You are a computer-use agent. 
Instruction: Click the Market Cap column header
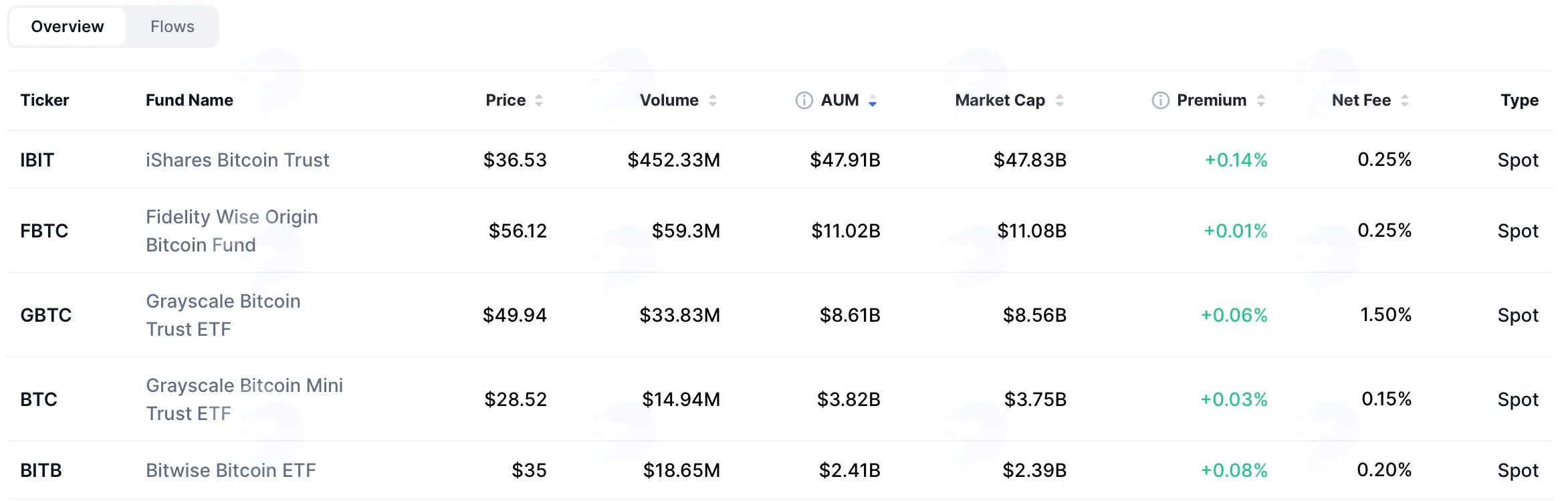click(x=1000, y=100)
